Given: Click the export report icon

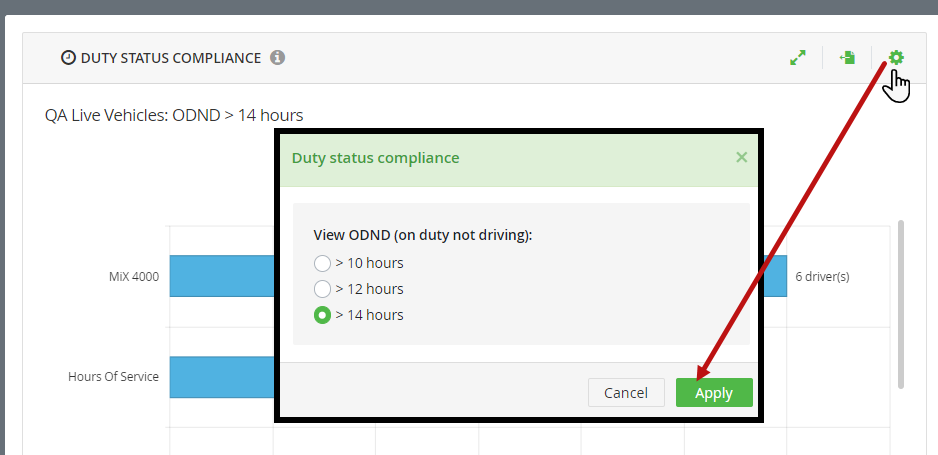Looking at the screenshot, I should (x=847, y=57).
